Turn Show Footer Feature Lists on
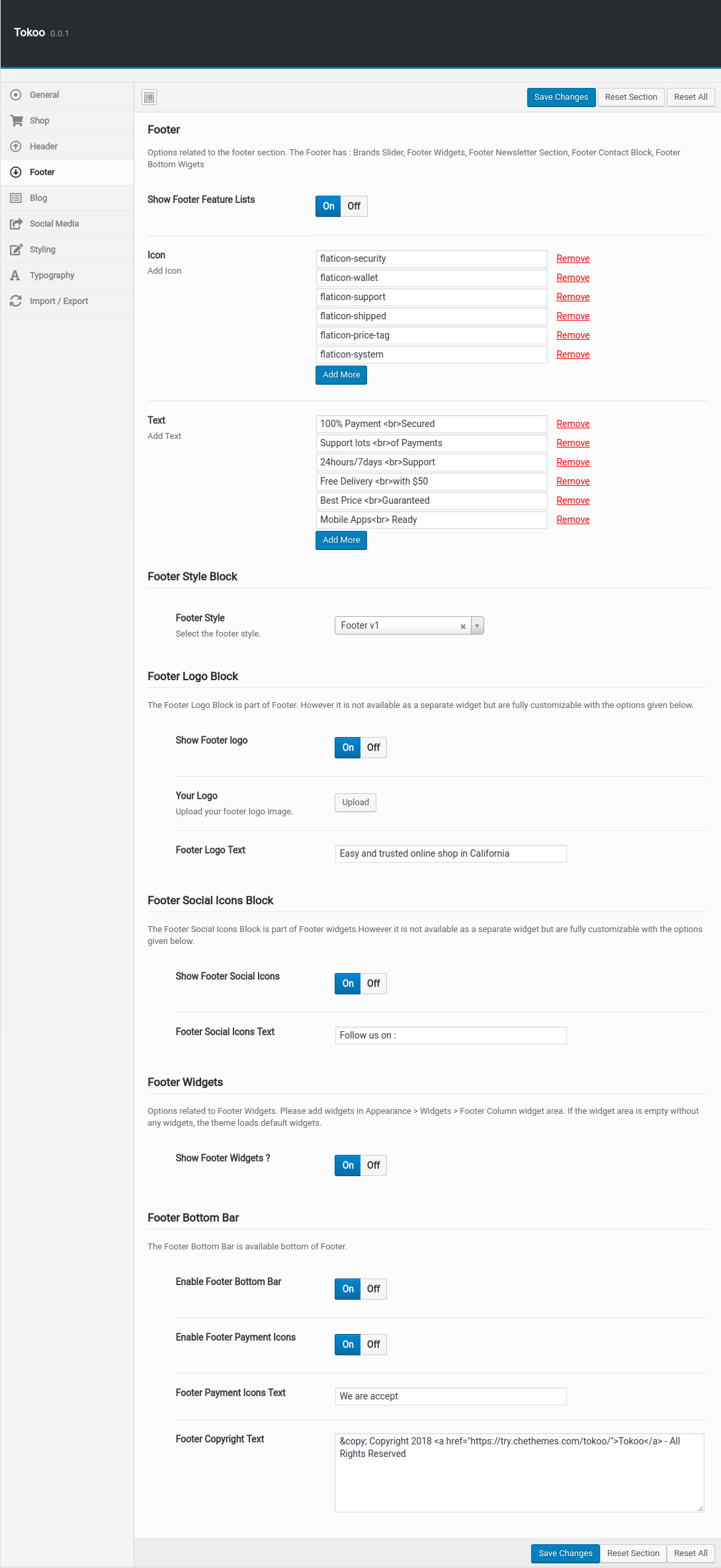This screenshot has width=721, height=1568. coord(328,206)
